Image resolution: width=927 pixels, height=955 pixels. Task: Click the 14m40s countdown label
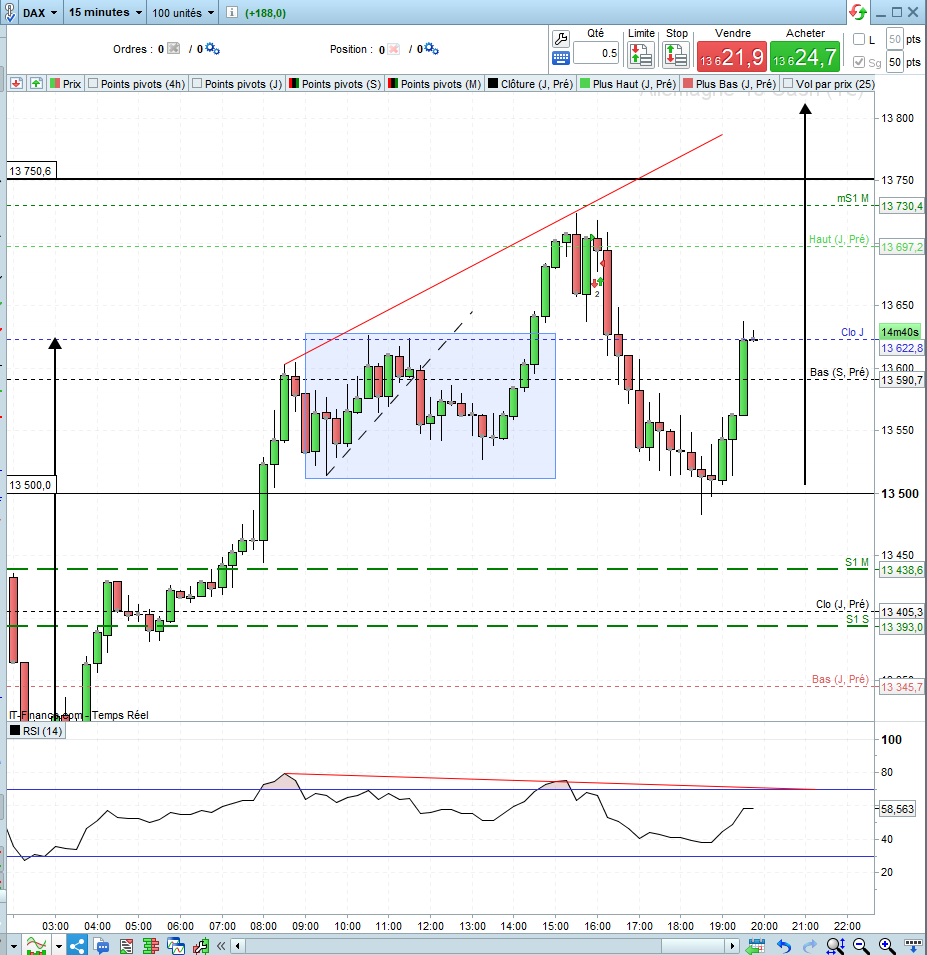[x=900, y=332]
